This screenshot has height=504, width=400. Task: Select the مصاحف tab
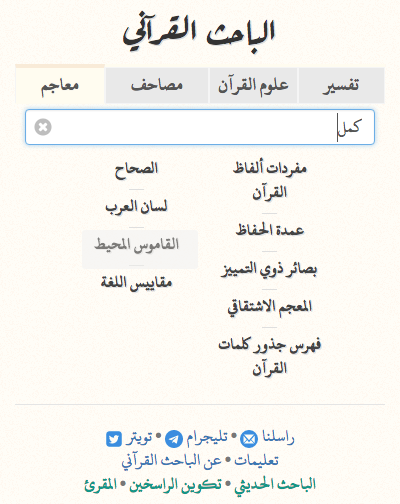[157, 86]
